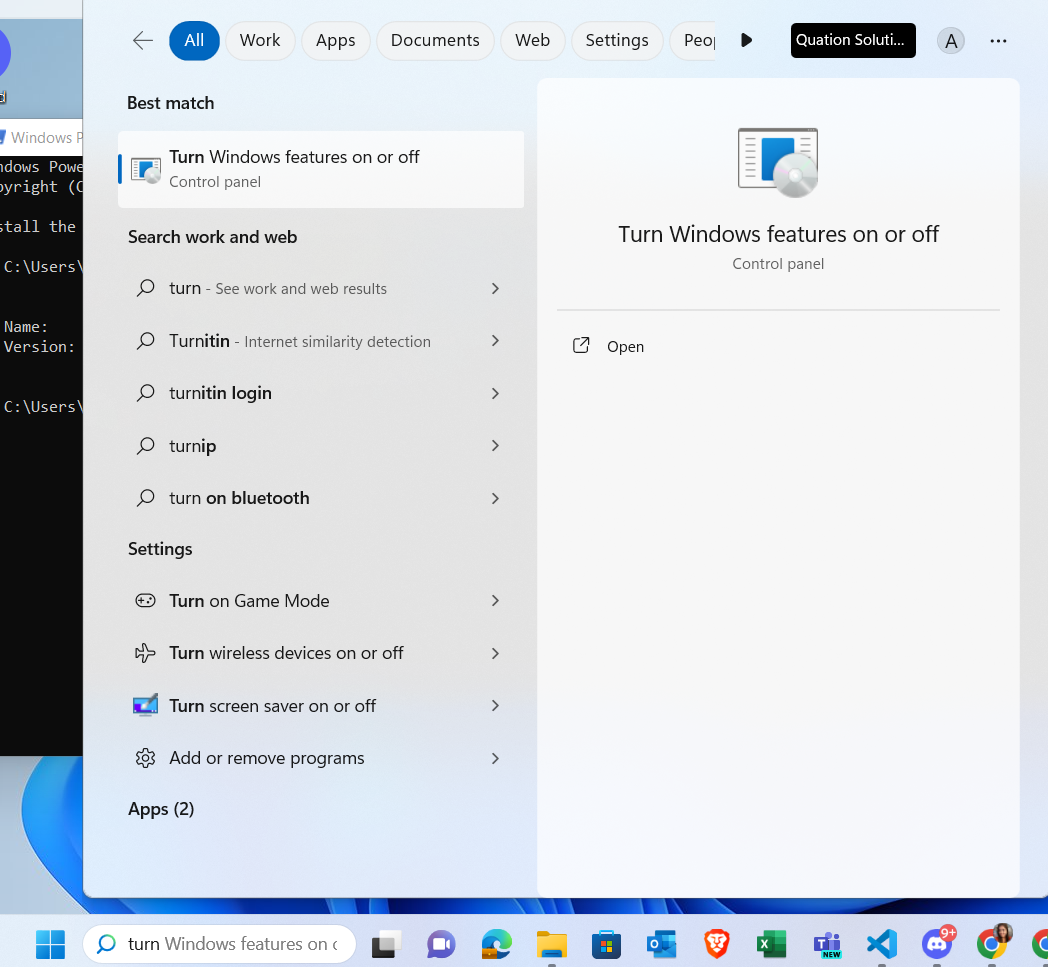
Task: Open Add or remove programs
Action: [266, 758]
